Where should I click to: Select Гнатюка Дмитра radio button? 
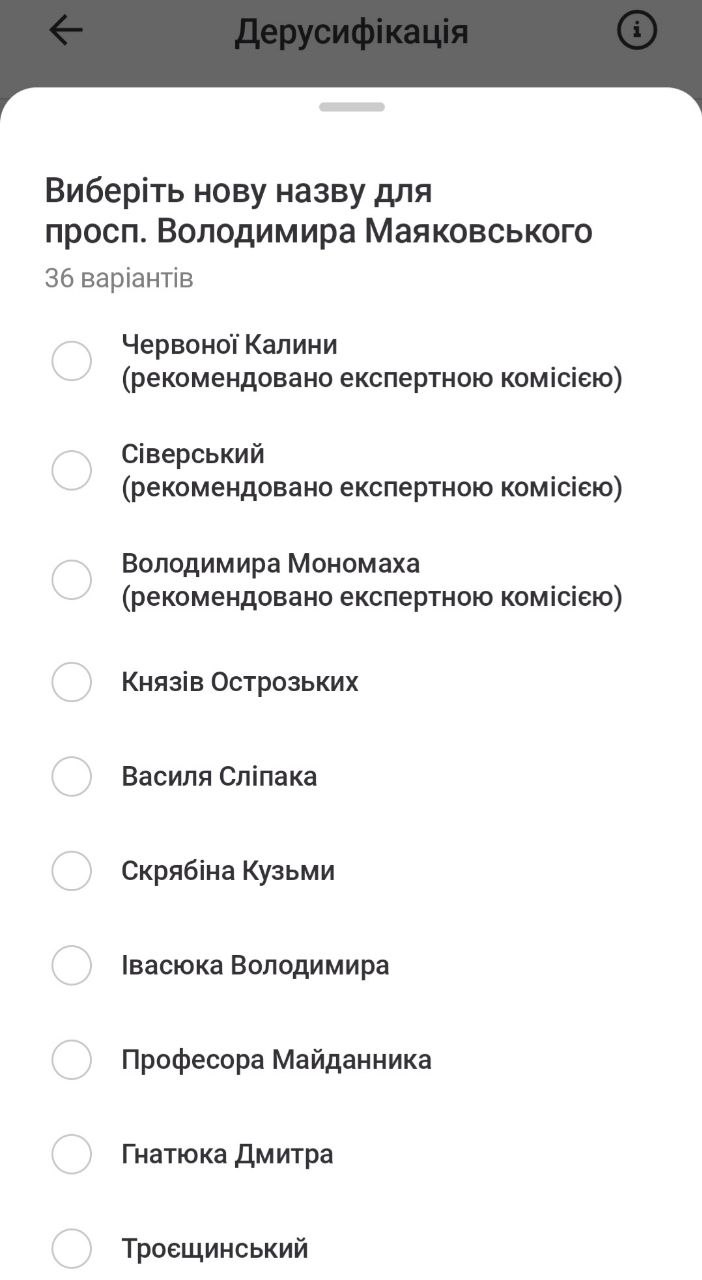pyautogui.click(x=72, y=1155)
